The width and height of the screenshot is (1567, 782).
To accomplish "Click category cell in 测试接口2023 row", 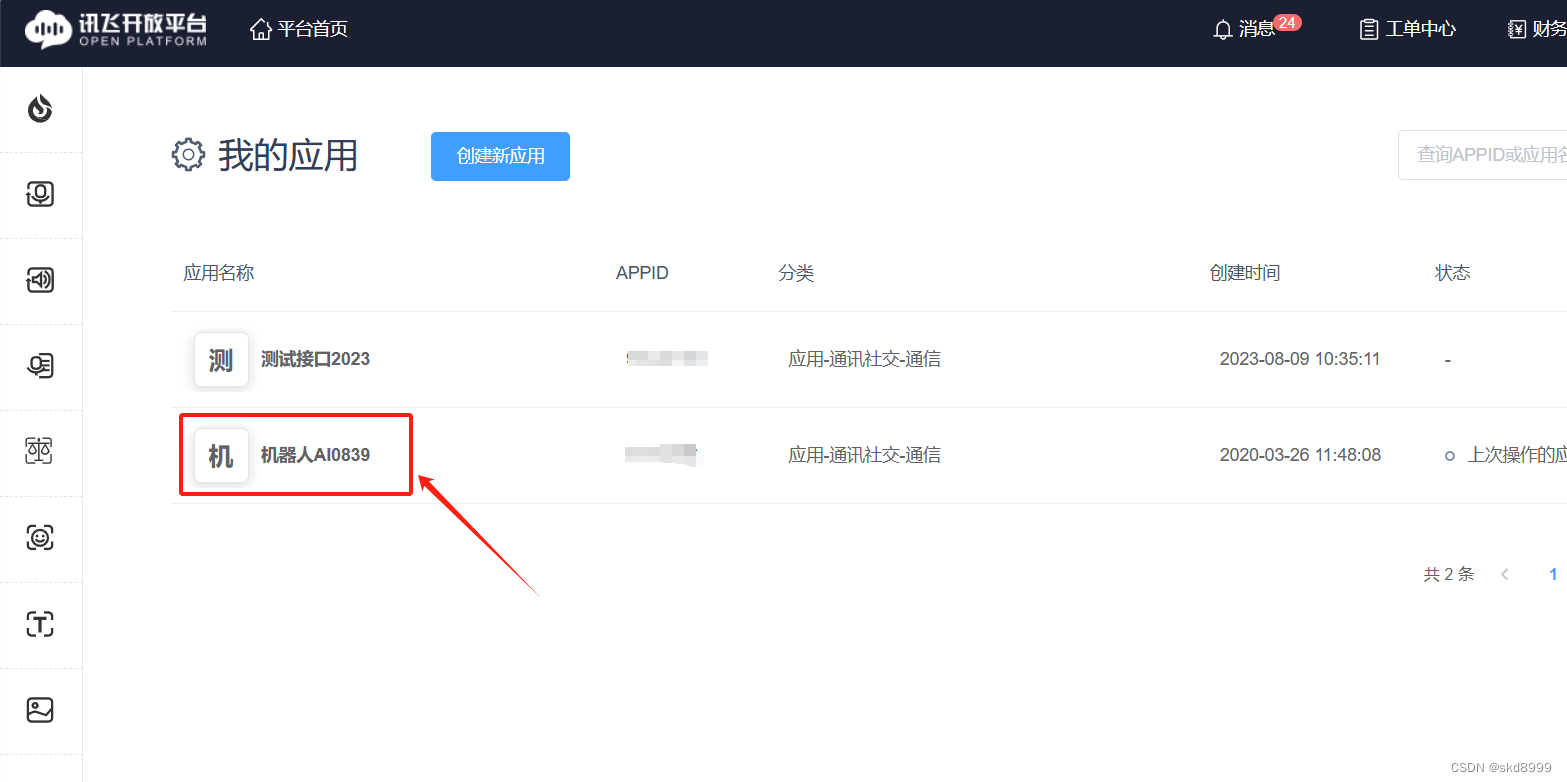I will click(x=864, y=359).
